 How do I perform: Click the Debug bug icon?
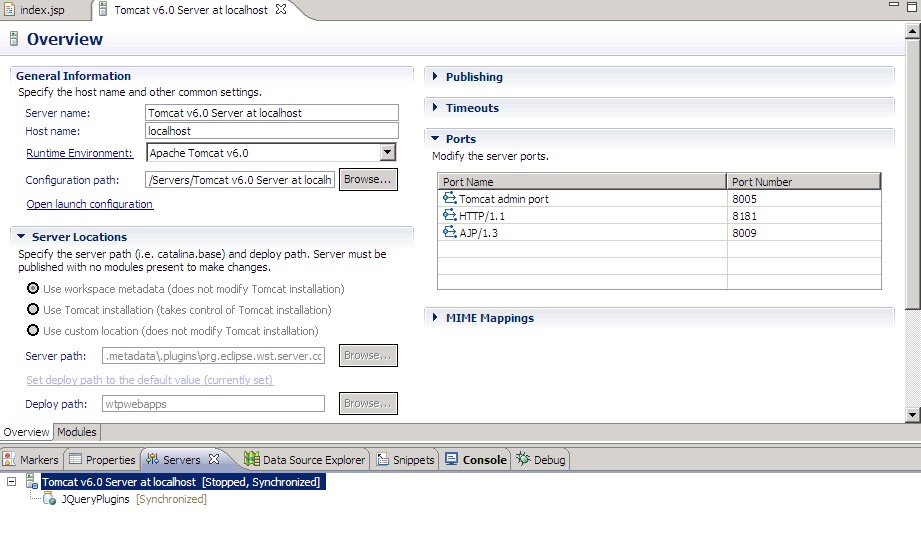click(523, 459)
